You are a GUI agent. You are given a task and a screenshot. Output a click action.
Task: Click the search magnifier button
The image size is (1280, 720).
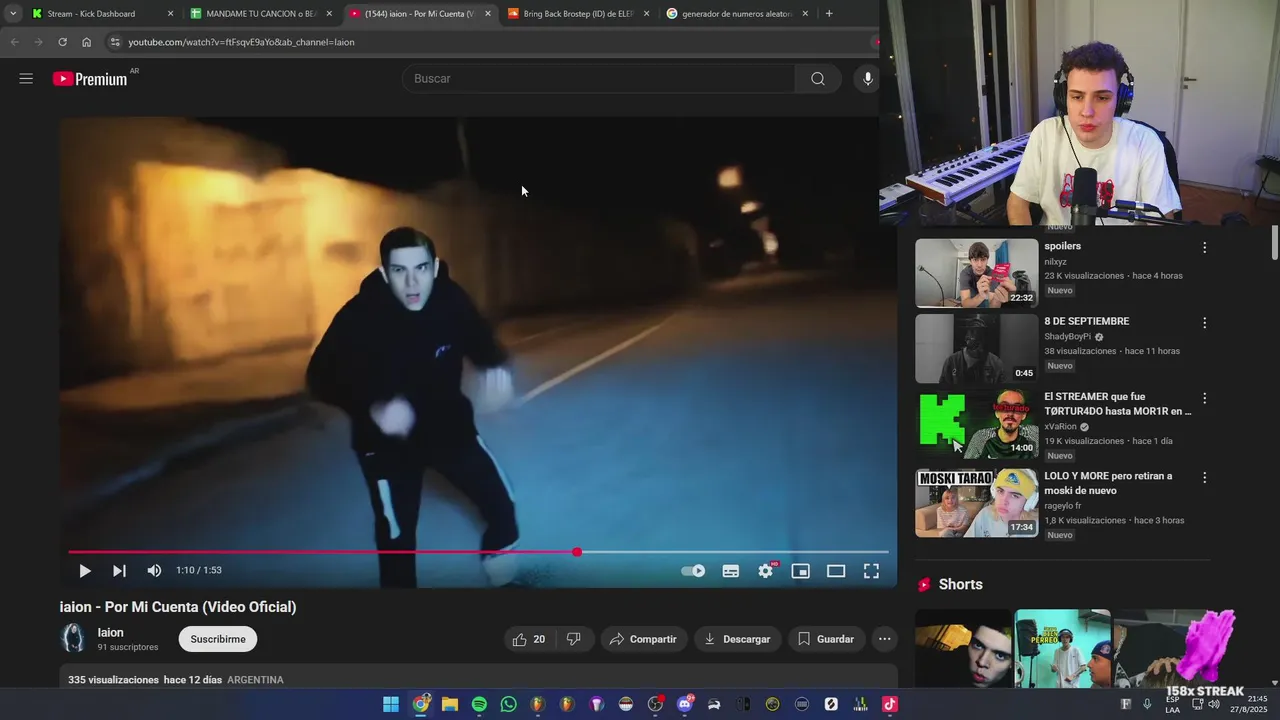(x=818, y=78)
